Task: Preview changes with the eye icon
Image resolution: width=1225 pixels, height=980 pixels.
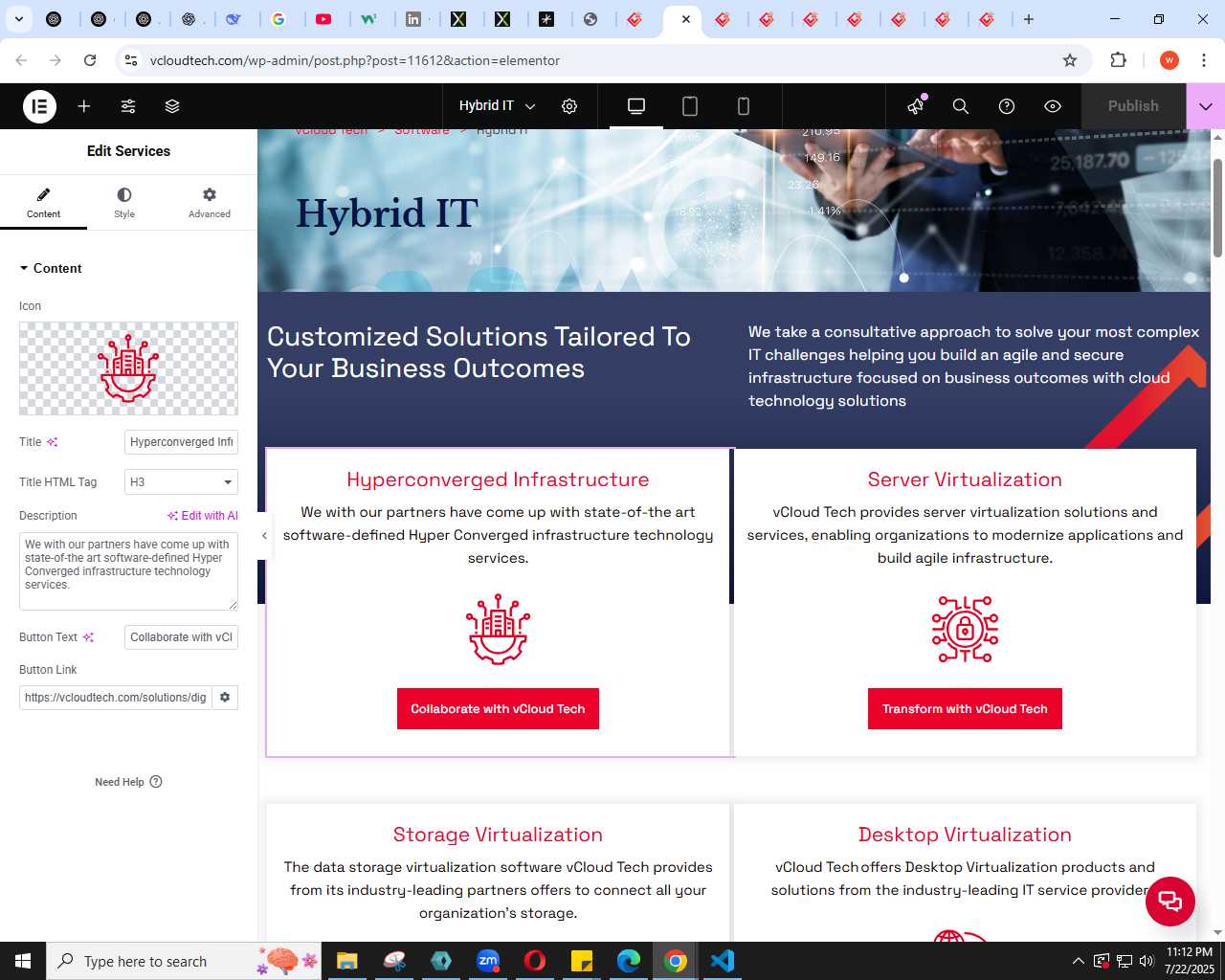Action: point(1053,106)
